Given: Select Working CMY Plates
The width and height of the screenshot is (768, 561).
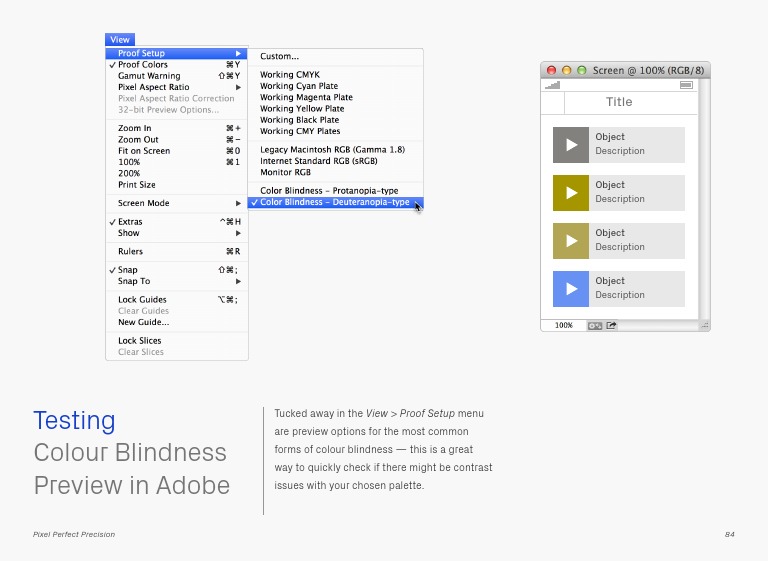Looking at the screenshot, I should [x=335, y=131].
